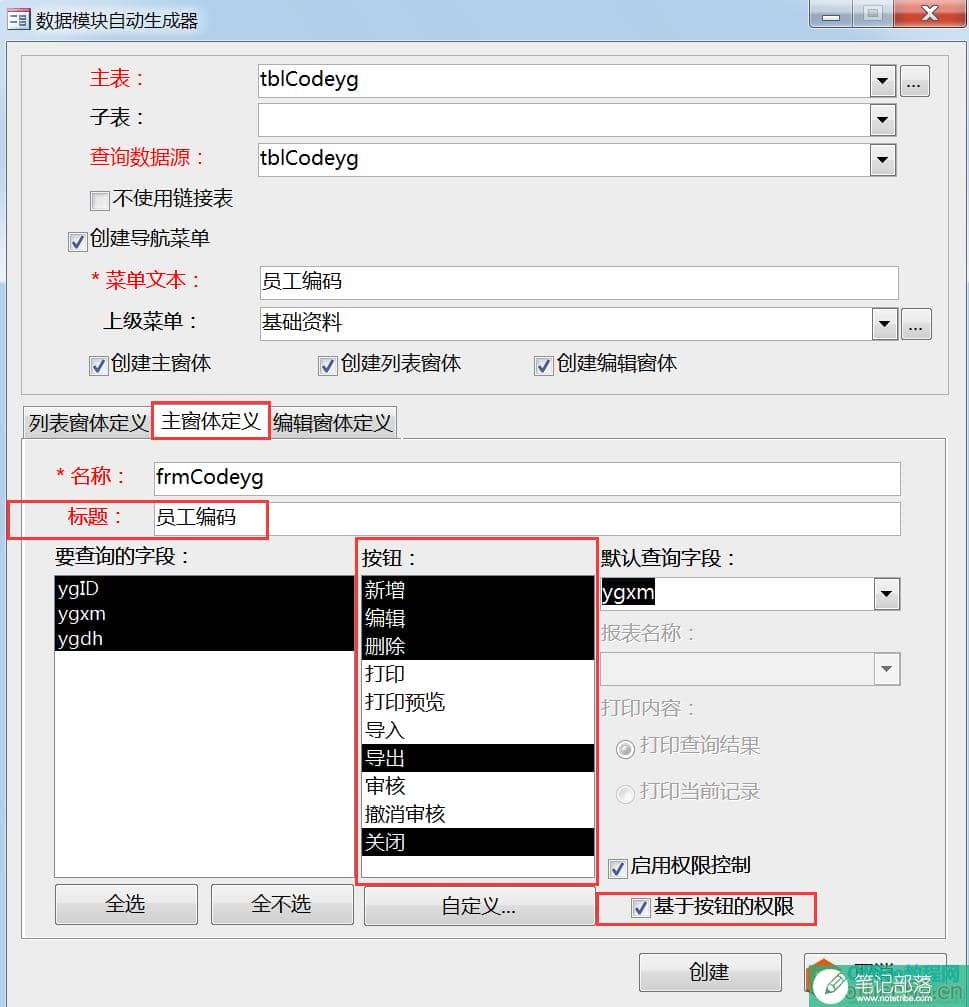Minimize the 数据模块自动生成器 window
The width and height of the screenshot is (969, 1007).
831,14
